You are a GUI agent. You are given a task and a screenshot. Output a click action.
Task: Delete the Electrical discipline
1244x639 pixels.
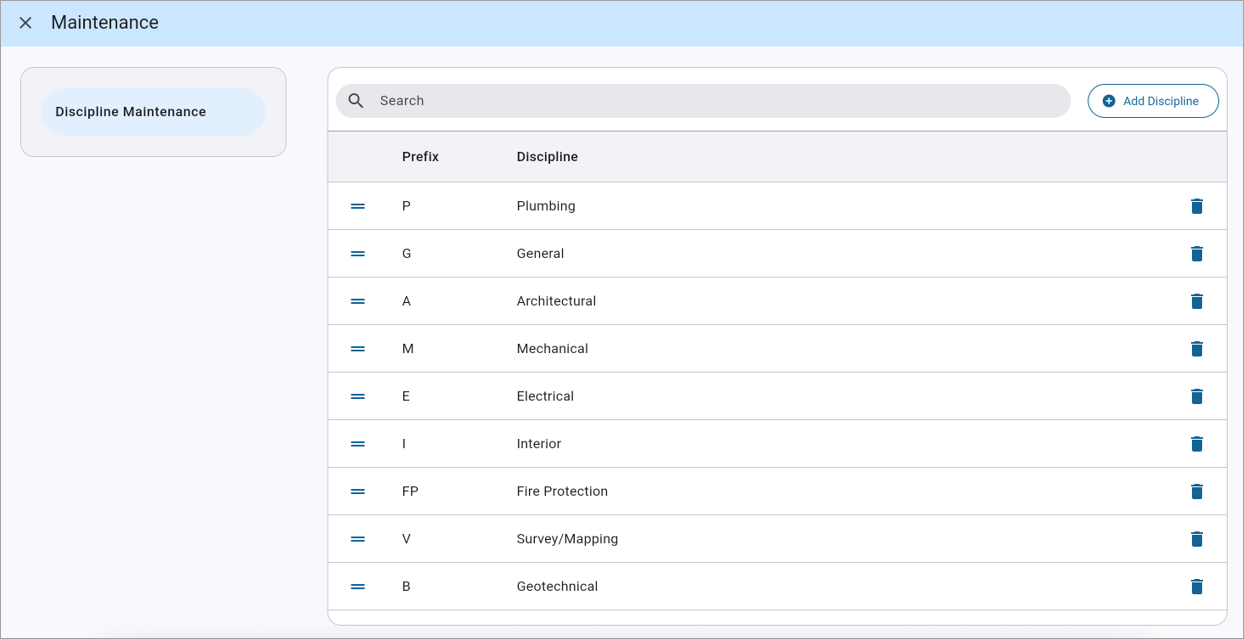coord(1197,396)
